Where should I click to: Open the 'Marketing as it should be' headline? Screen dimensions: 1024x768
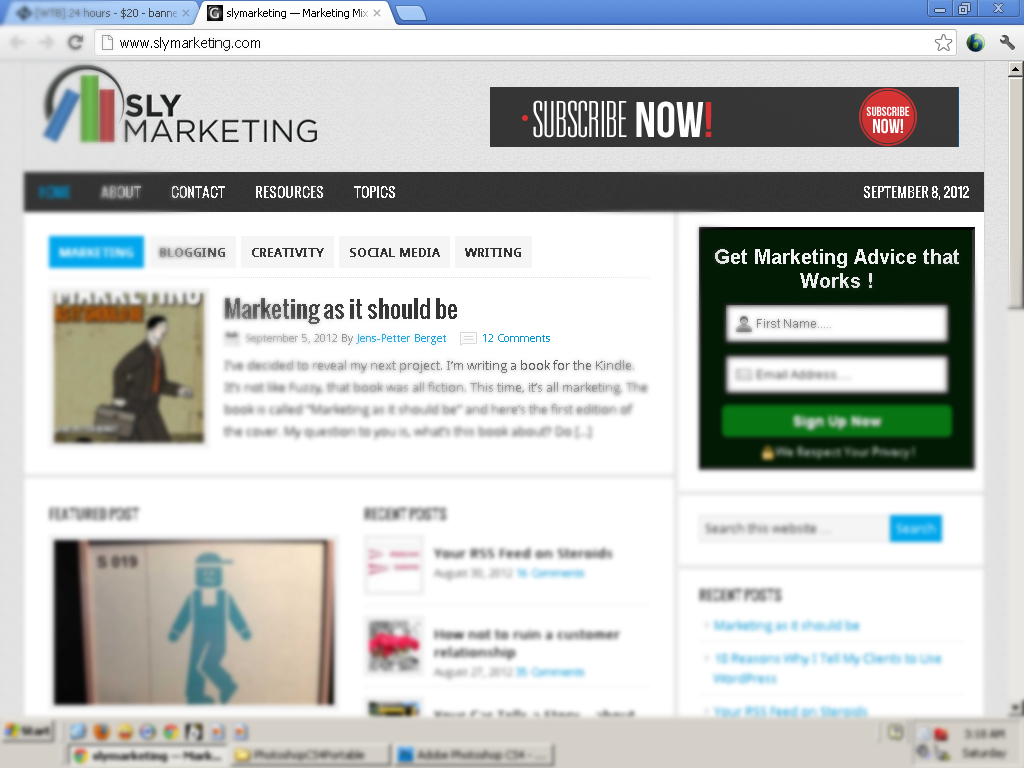pos(340,310)
